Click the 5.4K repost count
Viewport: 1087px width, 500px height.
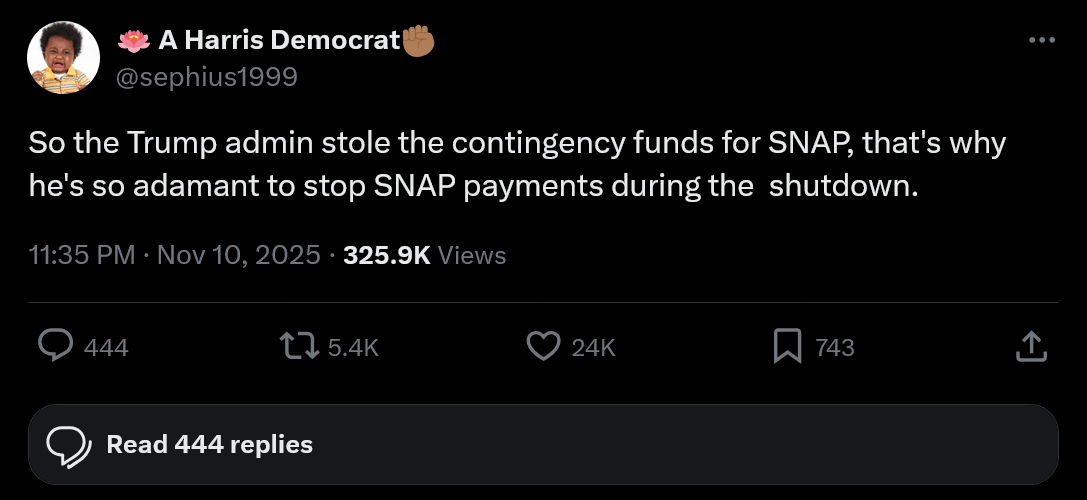353,347
